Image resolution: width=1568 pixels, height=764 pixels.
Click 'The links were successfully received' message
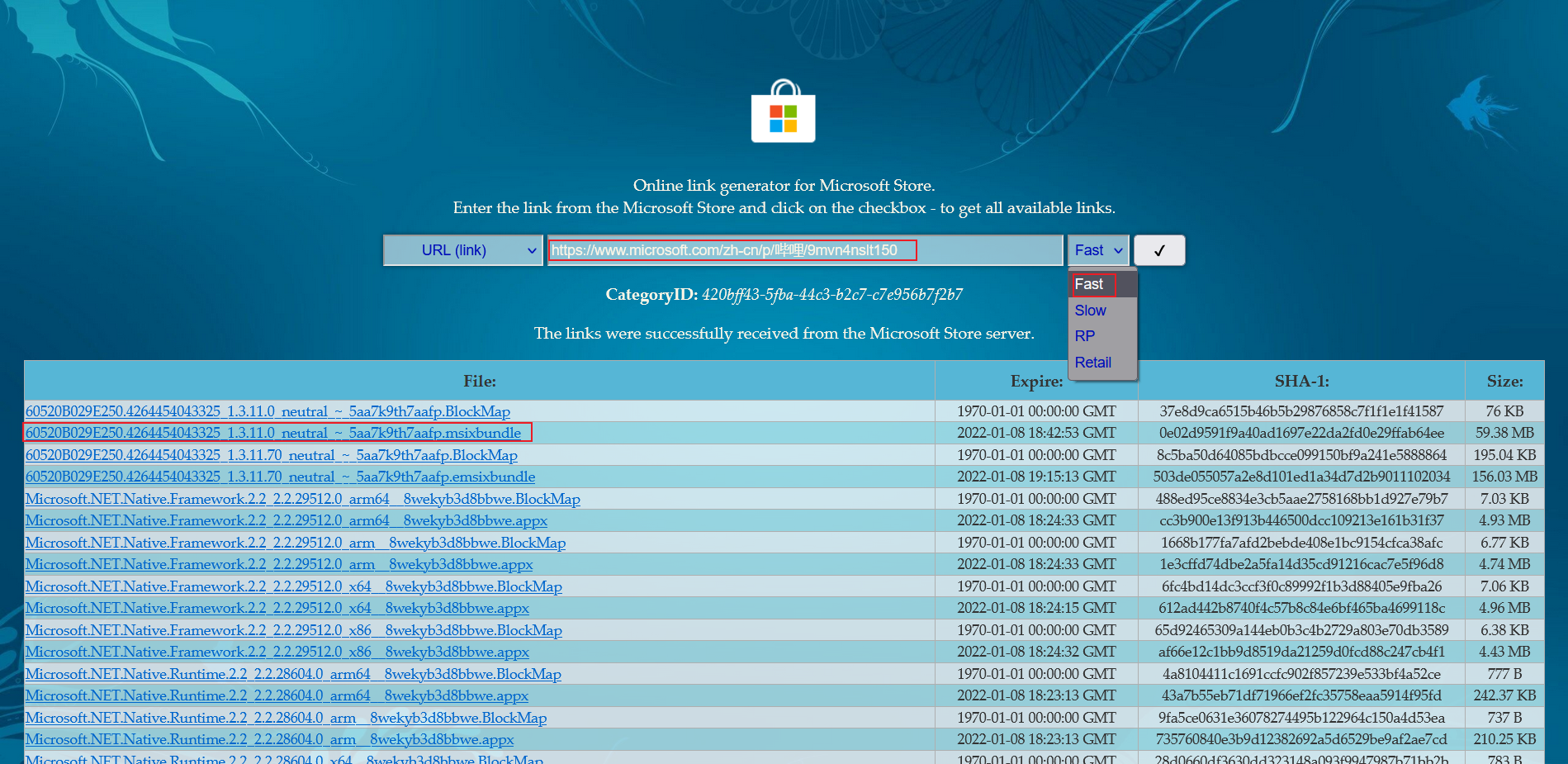784,334
